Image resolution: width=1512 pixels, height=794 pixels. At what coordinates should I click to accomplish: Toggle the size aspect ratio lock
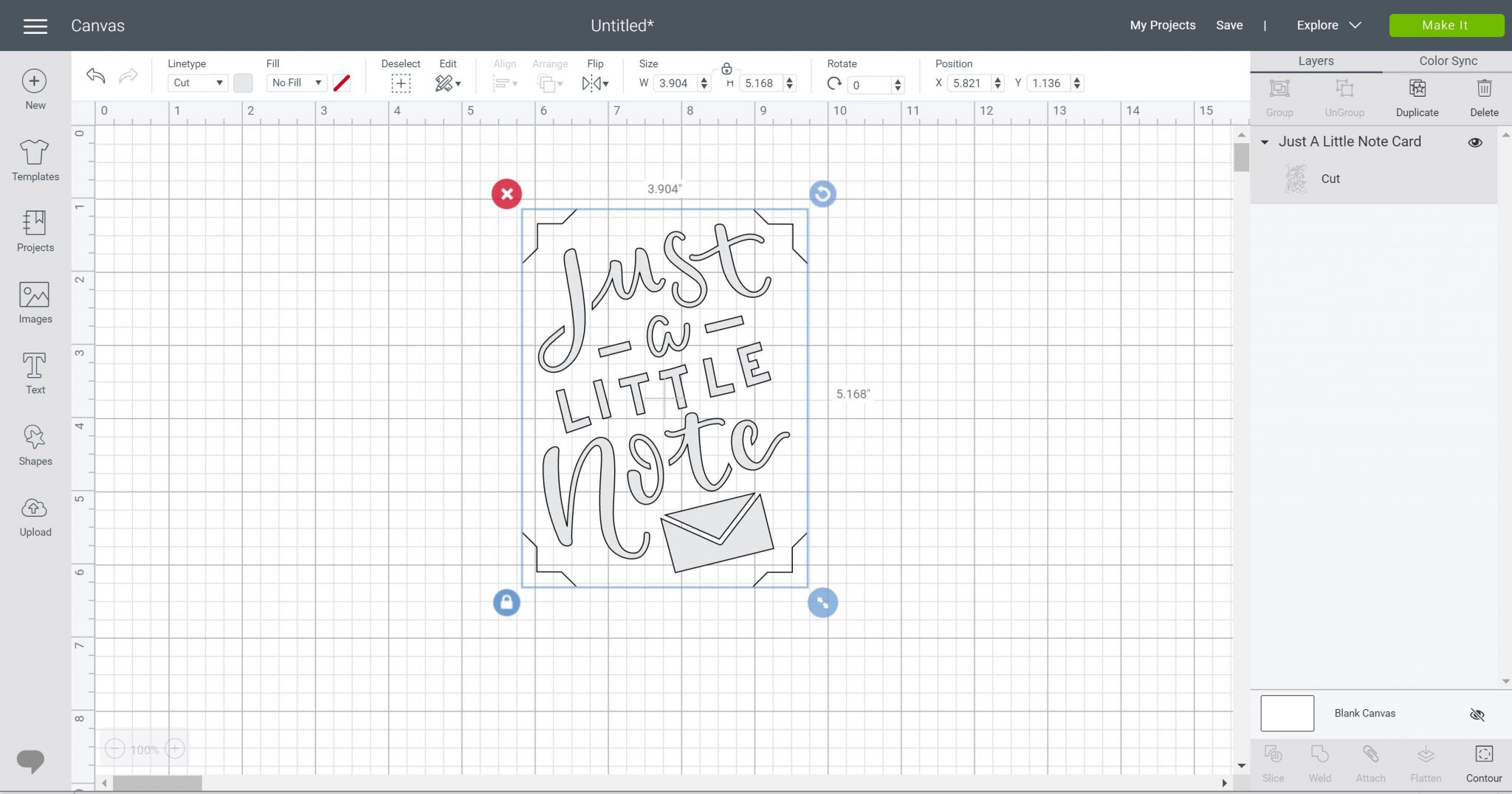point(726,69)
